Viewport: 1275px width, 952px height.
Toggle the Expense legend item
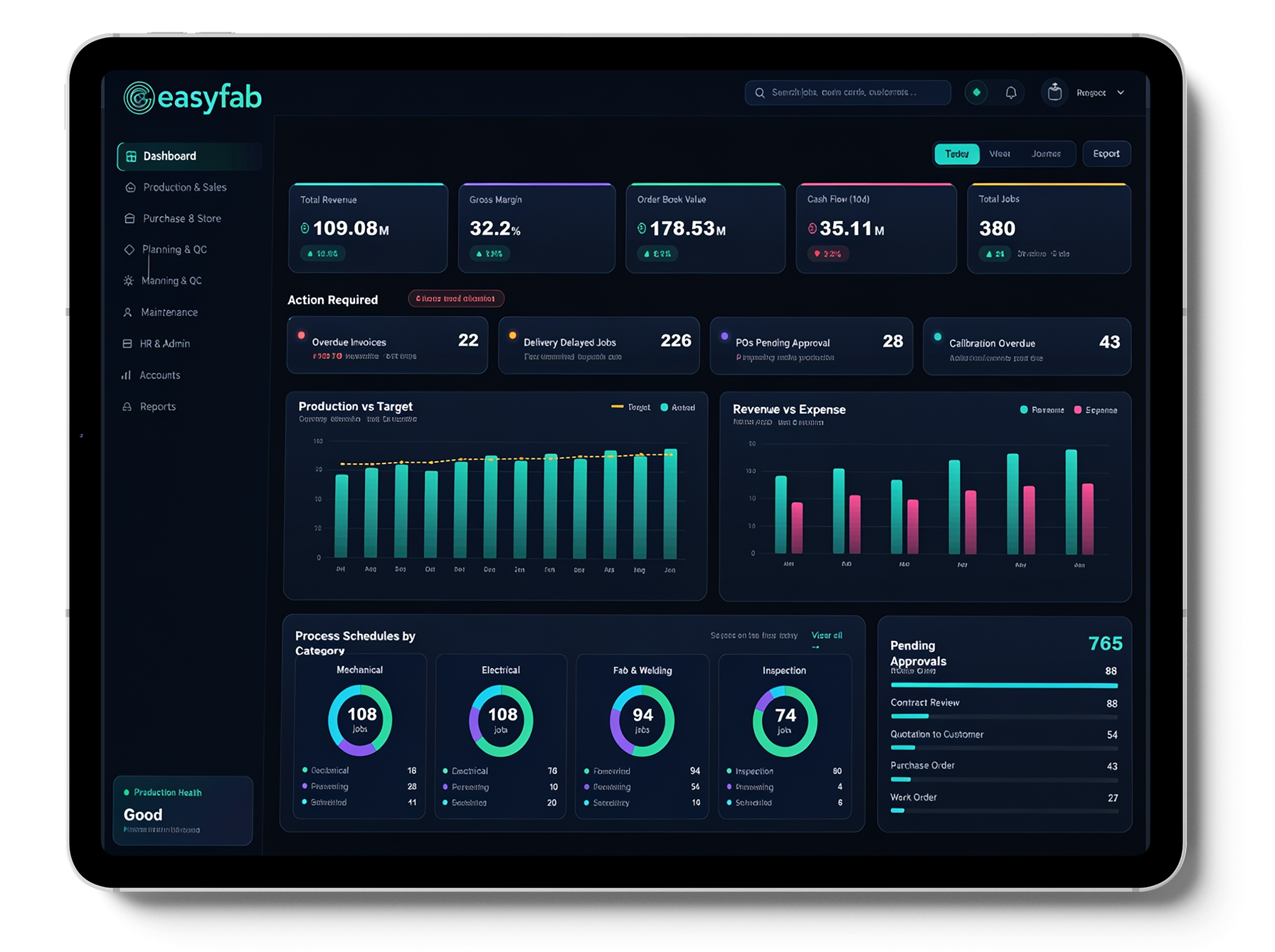pyautogui.click(x=1096, y=411)
